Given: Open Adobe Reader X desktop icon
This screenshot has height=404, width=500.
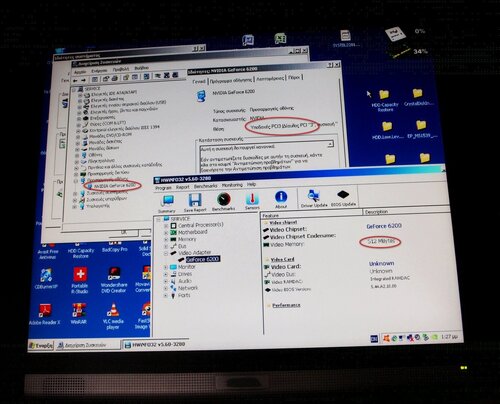Looking at the screenshot, I should point(45,314).
